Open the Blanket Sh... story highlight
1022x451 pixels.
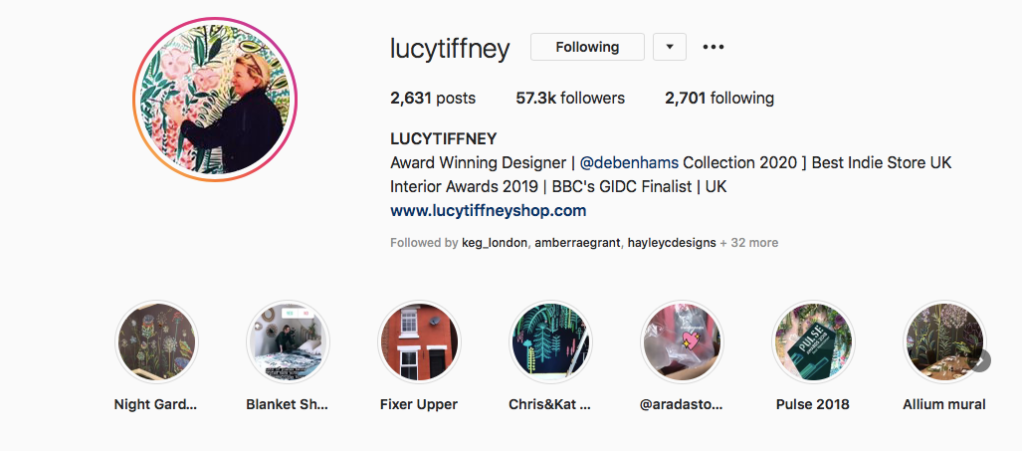[x=287, y=342]
